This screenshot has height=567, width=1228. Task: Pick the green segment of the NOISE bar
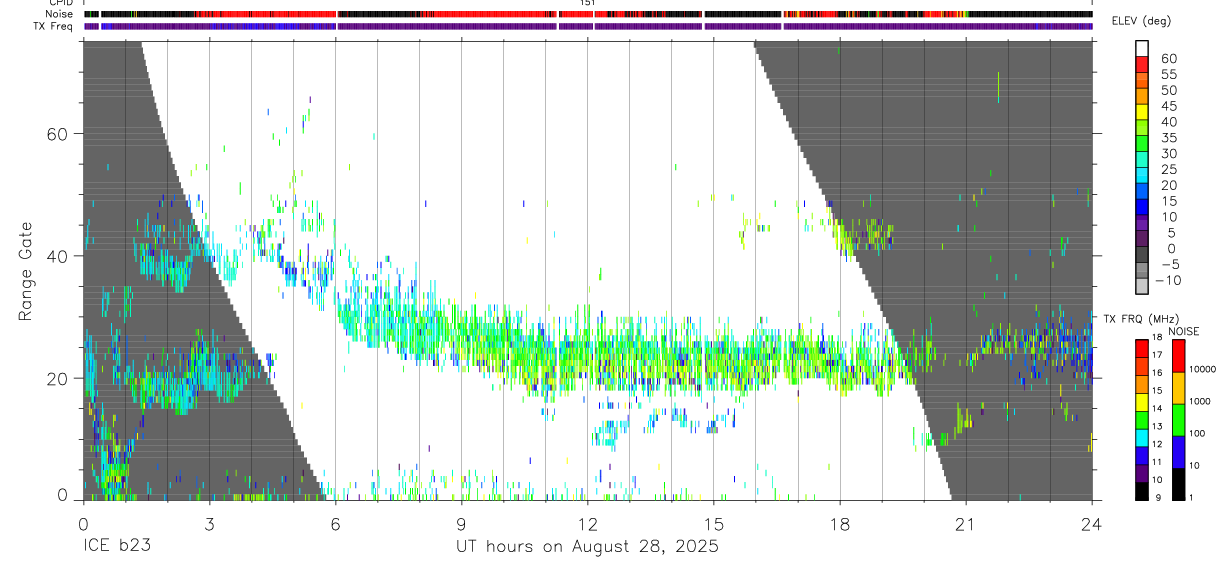tap(1179, 420)
